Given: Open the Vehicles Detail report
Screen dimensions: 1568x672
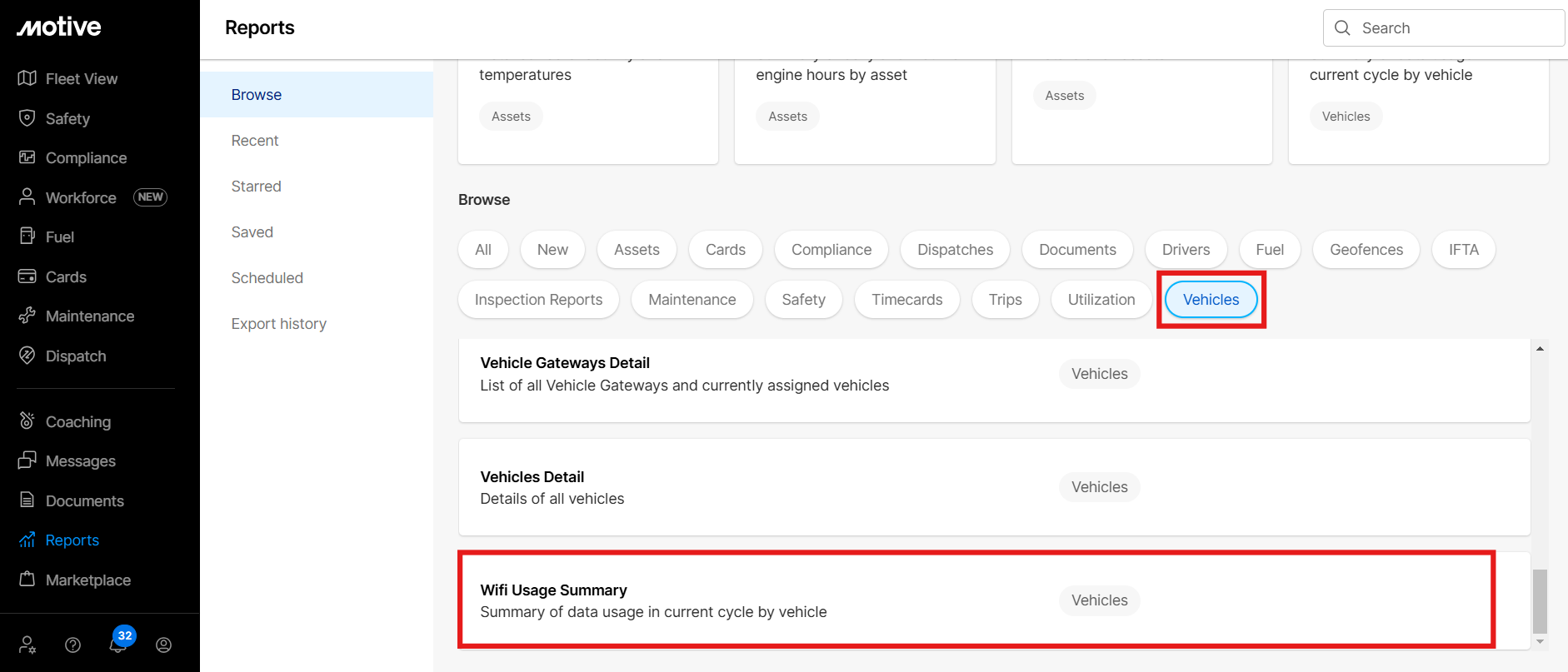Looking at the screenshot, I should click(532, 477).
